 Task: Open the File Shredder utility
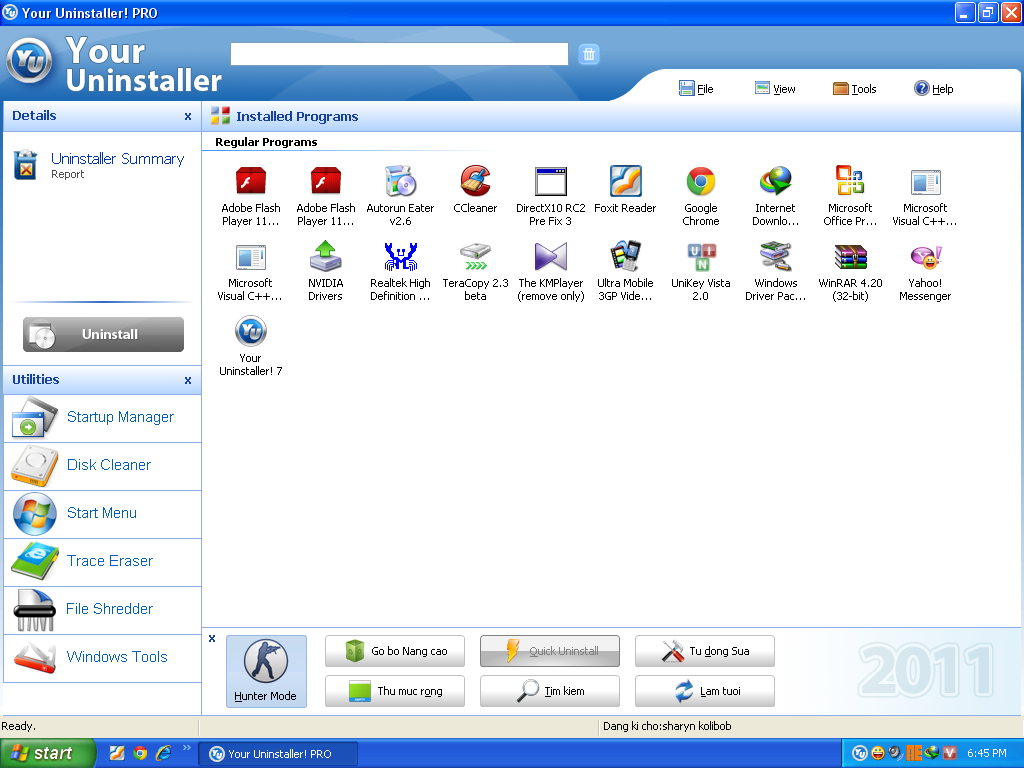tap(102, 610)
